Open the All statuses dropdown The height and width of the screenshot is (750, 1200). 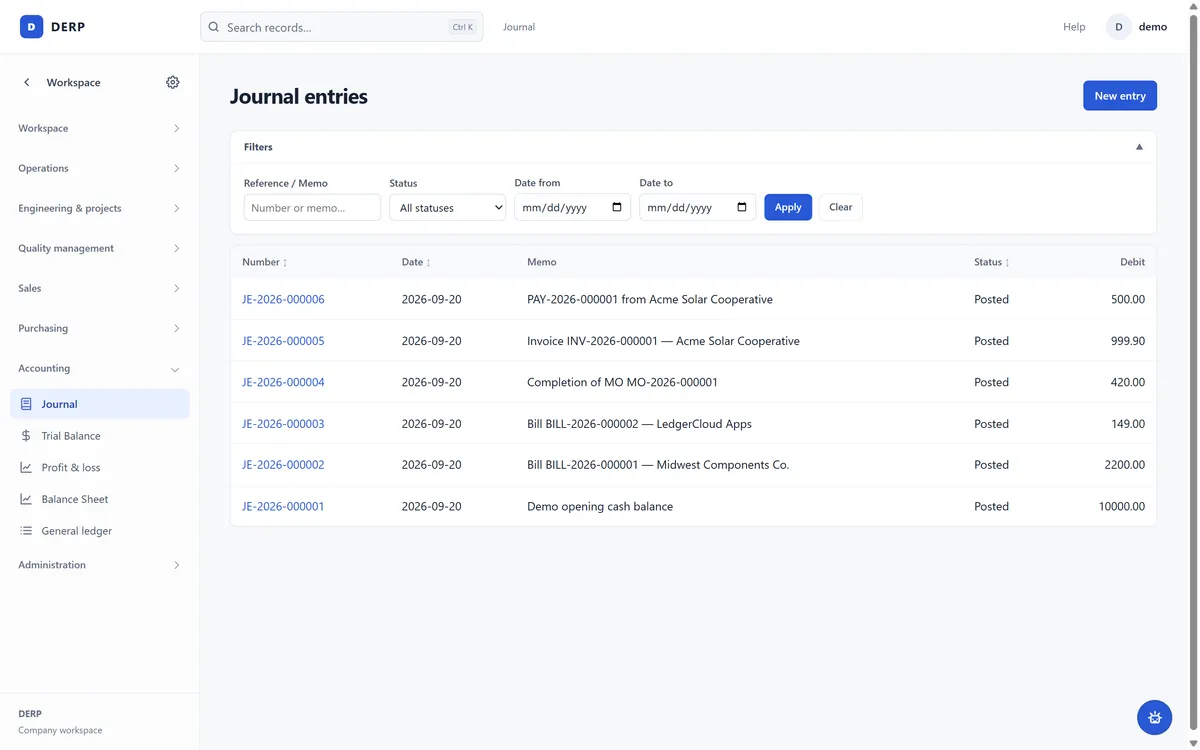447,207
